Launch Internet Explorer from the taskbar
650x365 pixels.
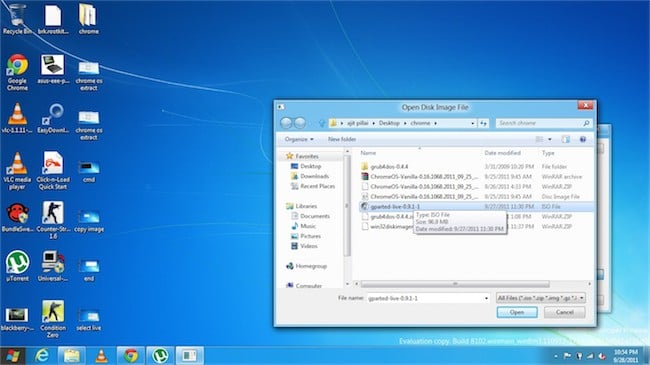pos(42,356)
